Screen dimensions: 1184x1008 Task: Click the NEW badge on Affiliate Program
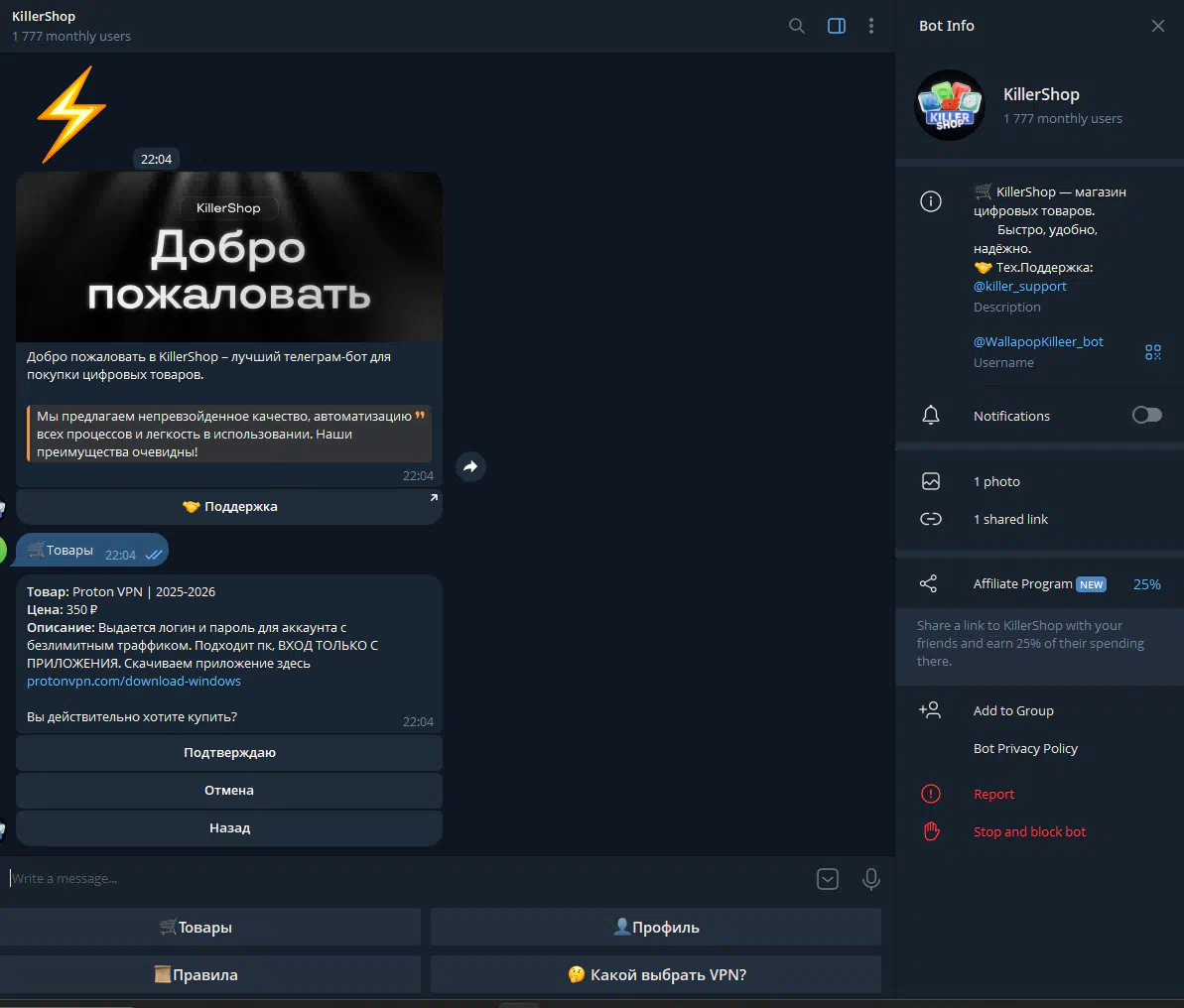[x=1091, y=585]
